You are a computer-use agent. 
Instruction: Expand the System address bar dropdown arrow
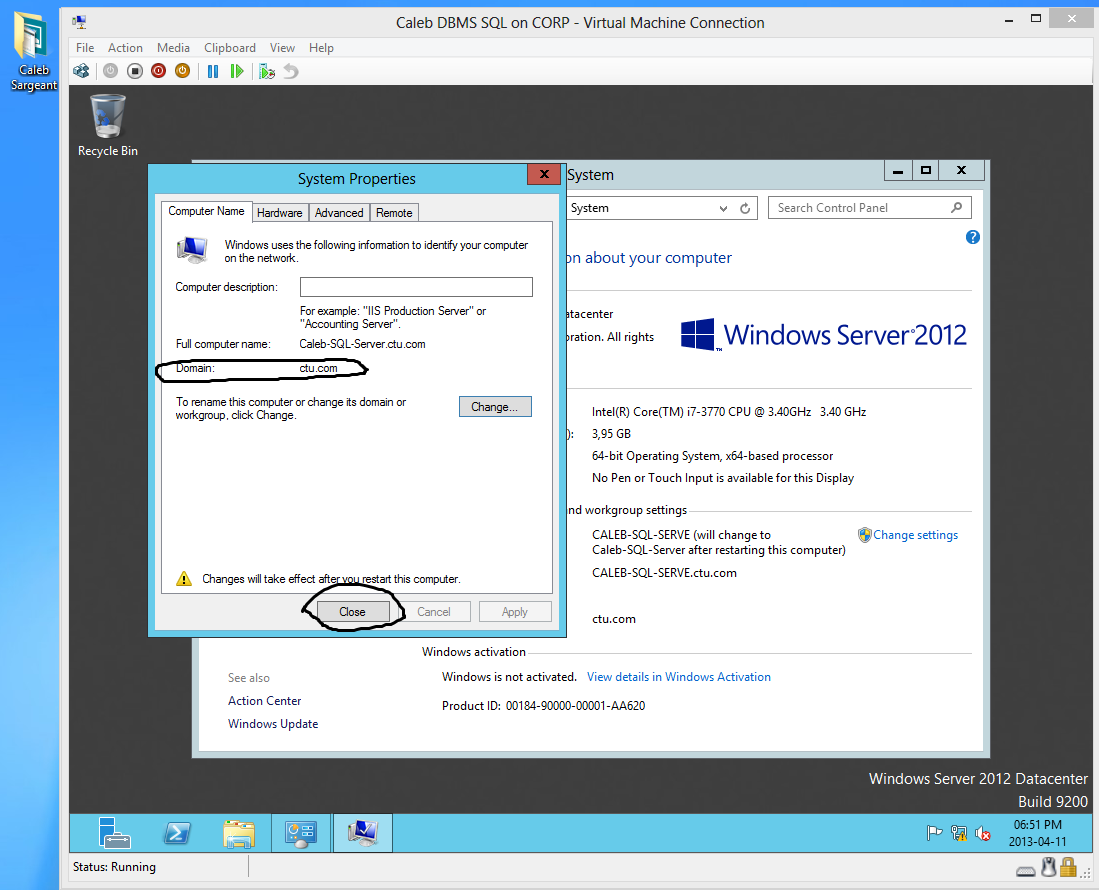tap(723, 209)
